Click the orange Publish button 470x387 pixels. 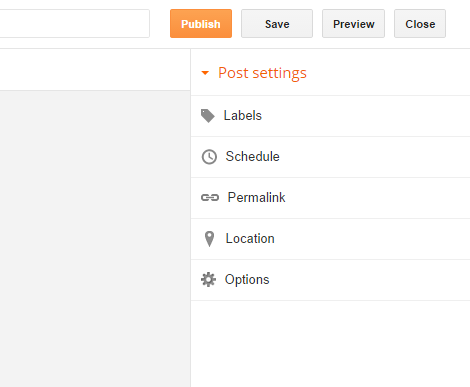click(201, 24)
